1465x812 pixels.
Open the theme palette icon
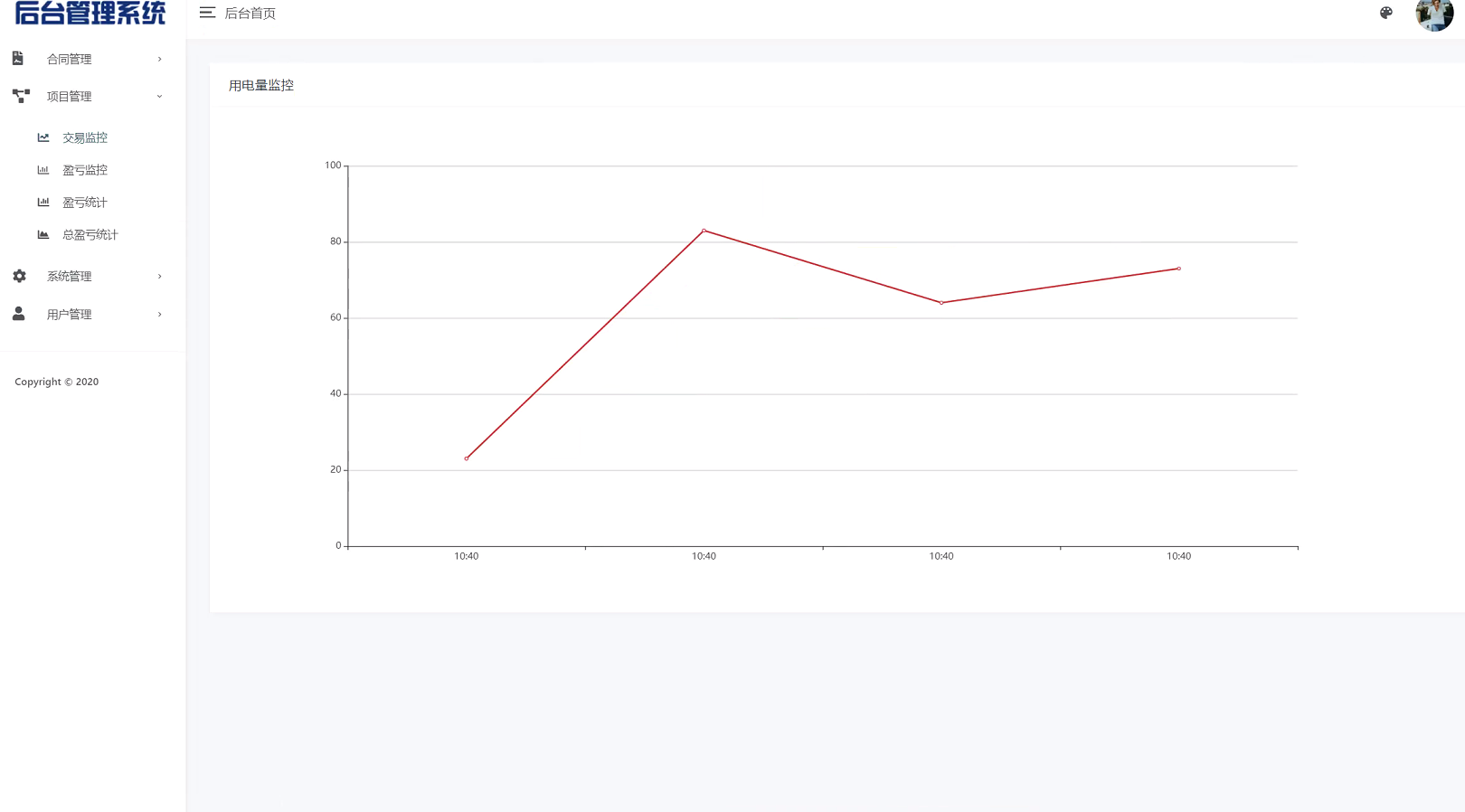1385,13
